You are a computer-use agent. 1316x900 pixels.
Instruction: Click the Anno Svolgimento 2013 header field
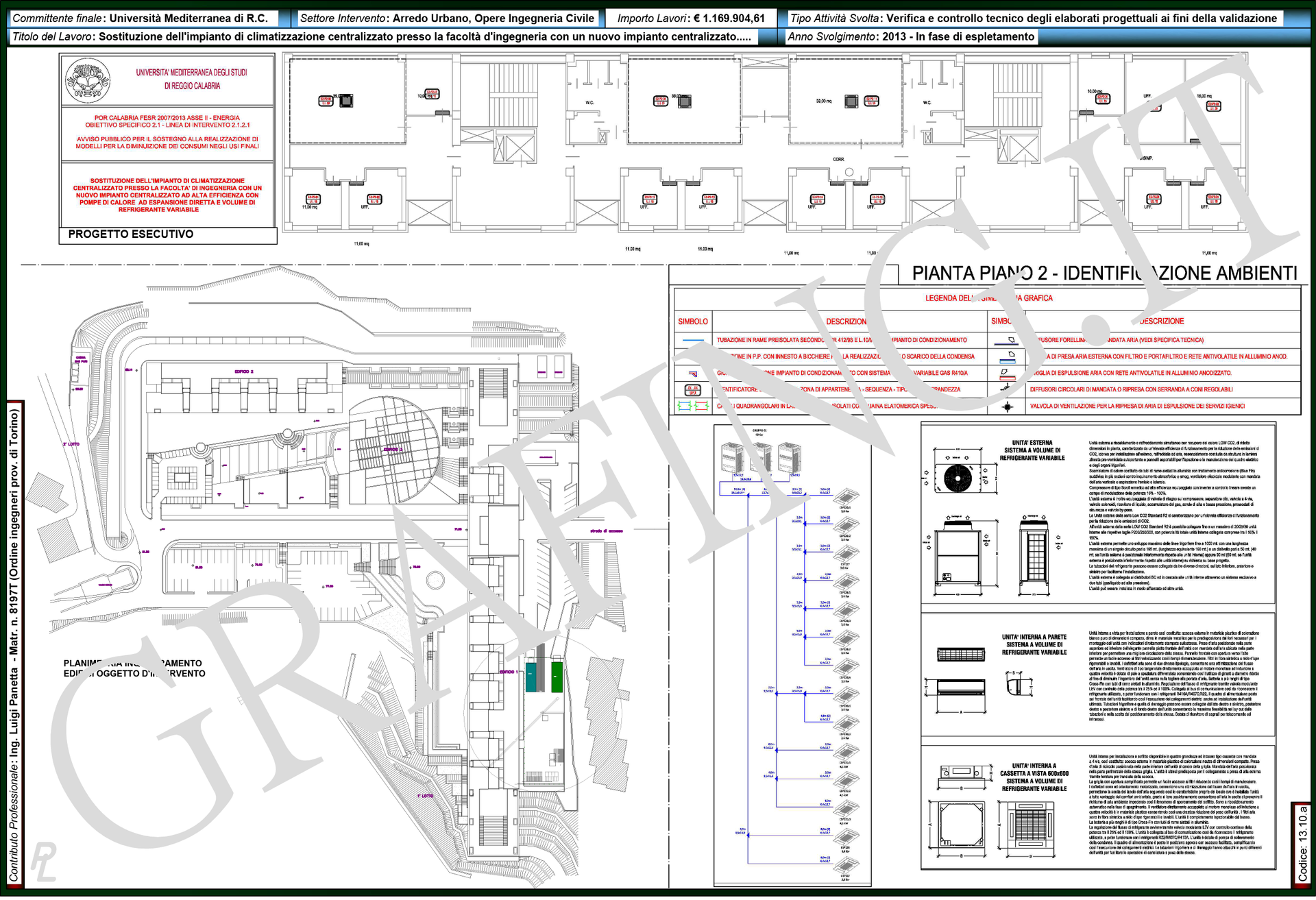(911, 37)
